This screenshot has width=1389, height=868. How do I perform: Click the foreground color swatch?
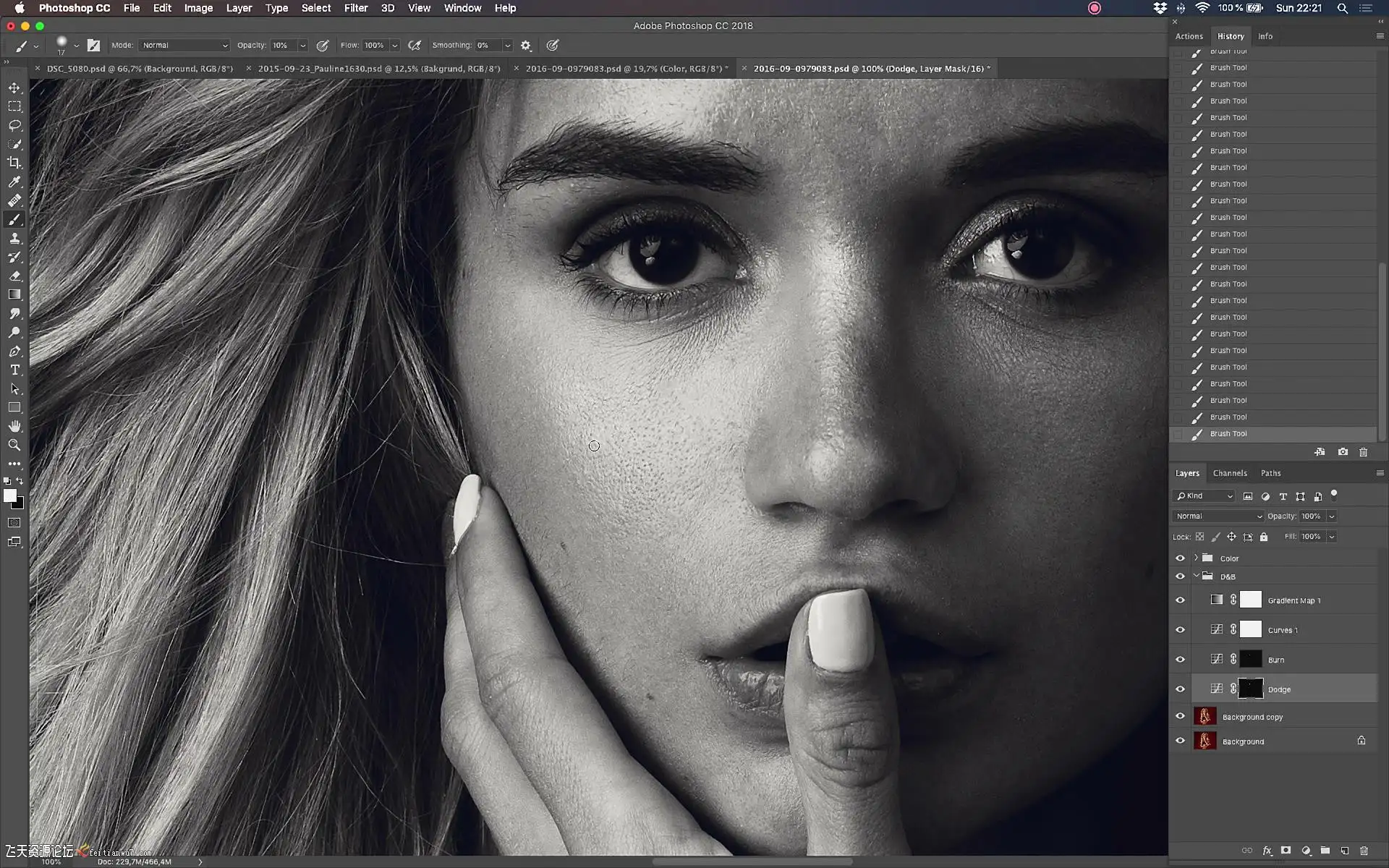tap(10, 495)
